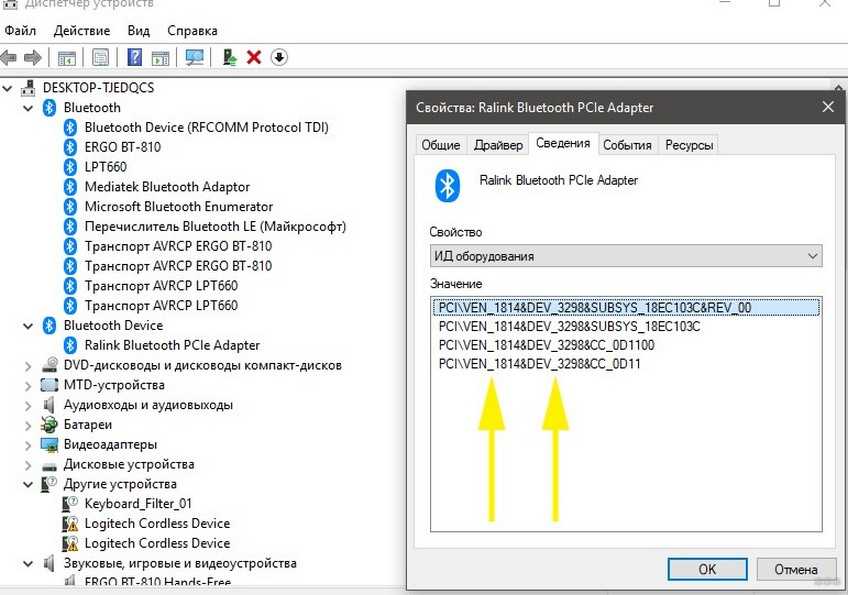This screenshot has height=595, width=848.
Task: Open the Действие menu
Action: pos(82,30)
